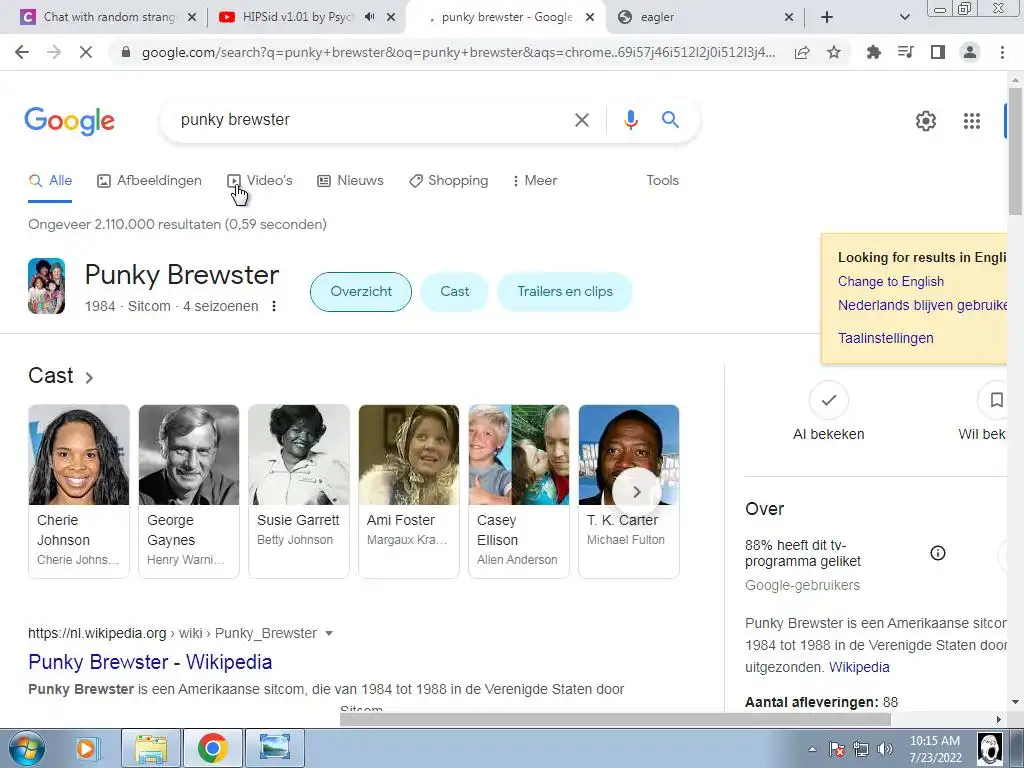Viewport: 1024px width, 768px height.
Task: Open the Google apps grid icon
Action: click(x=972, y=121)
